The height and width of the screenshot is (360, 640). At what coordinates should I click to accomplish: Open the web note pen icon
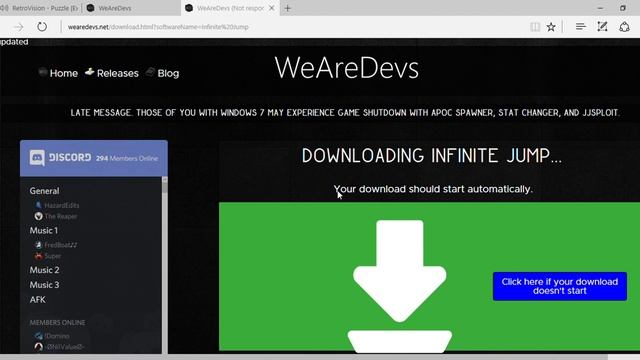click(x=602, y=27)
